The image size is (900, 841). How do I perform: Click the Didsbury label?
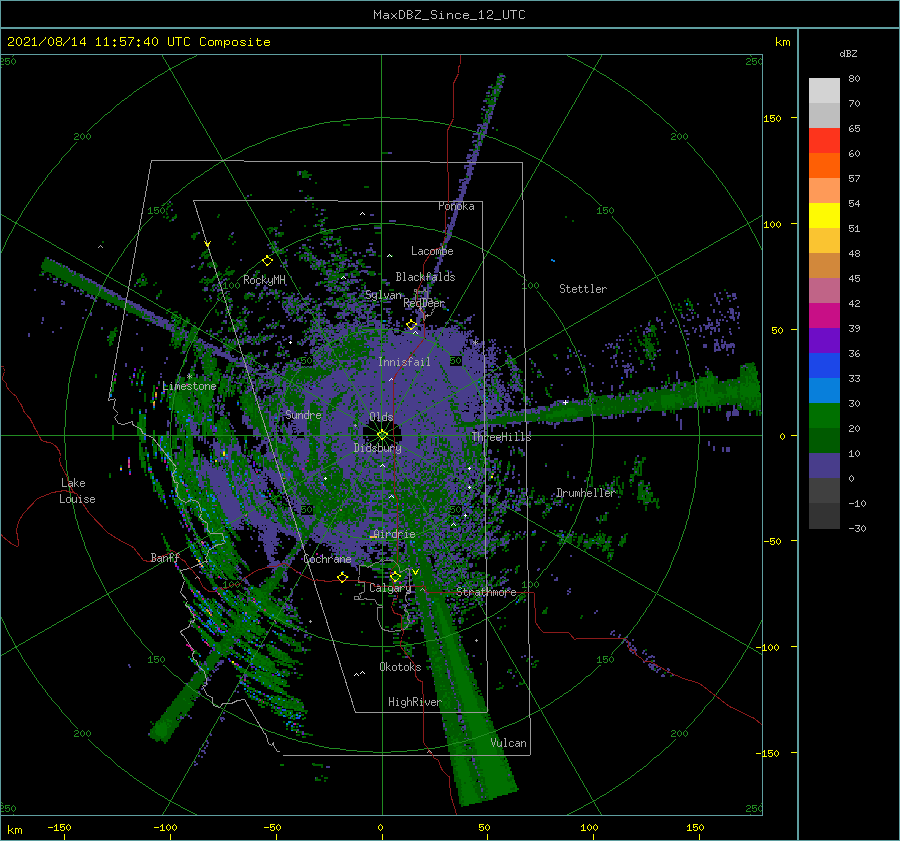(378, 448)
